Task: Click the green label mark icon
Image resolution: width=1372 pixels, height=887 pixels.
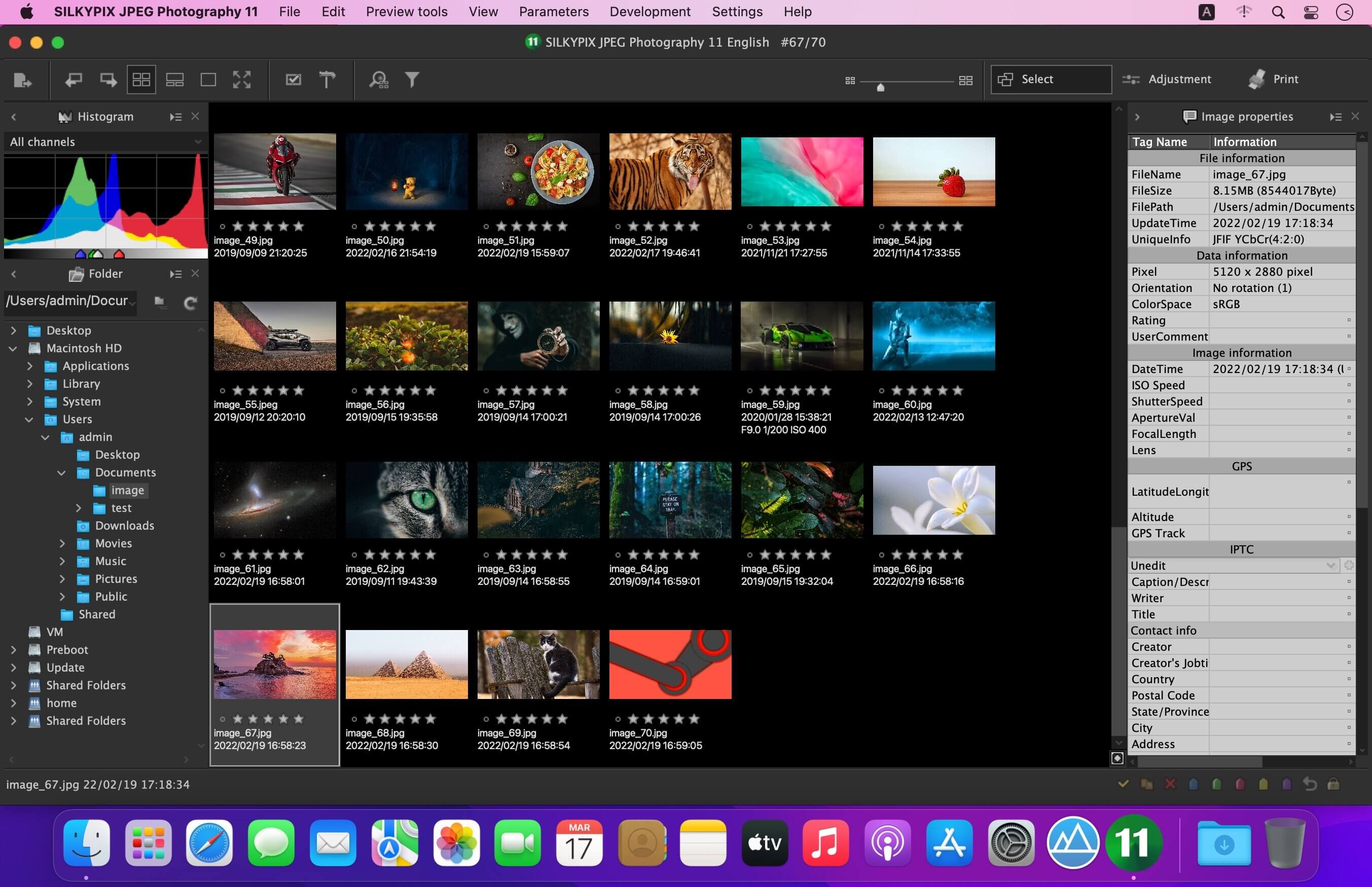Action: click(x=1216, y=784)
